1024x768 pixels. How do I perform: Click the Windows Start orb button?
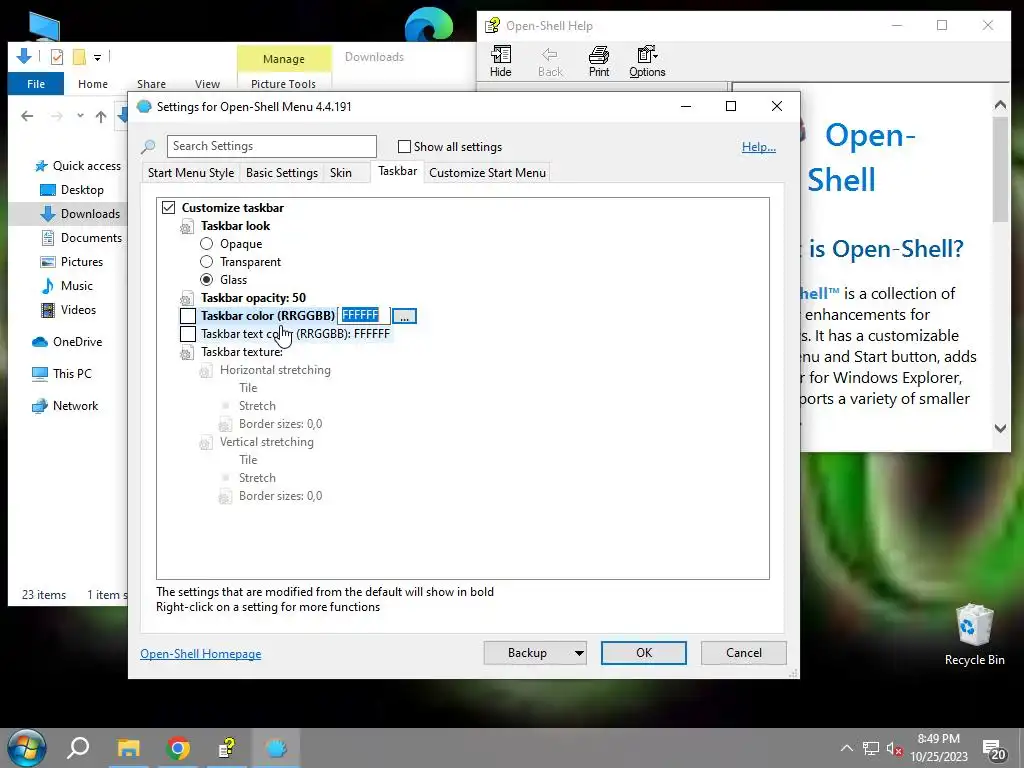[x=27, y=748]
